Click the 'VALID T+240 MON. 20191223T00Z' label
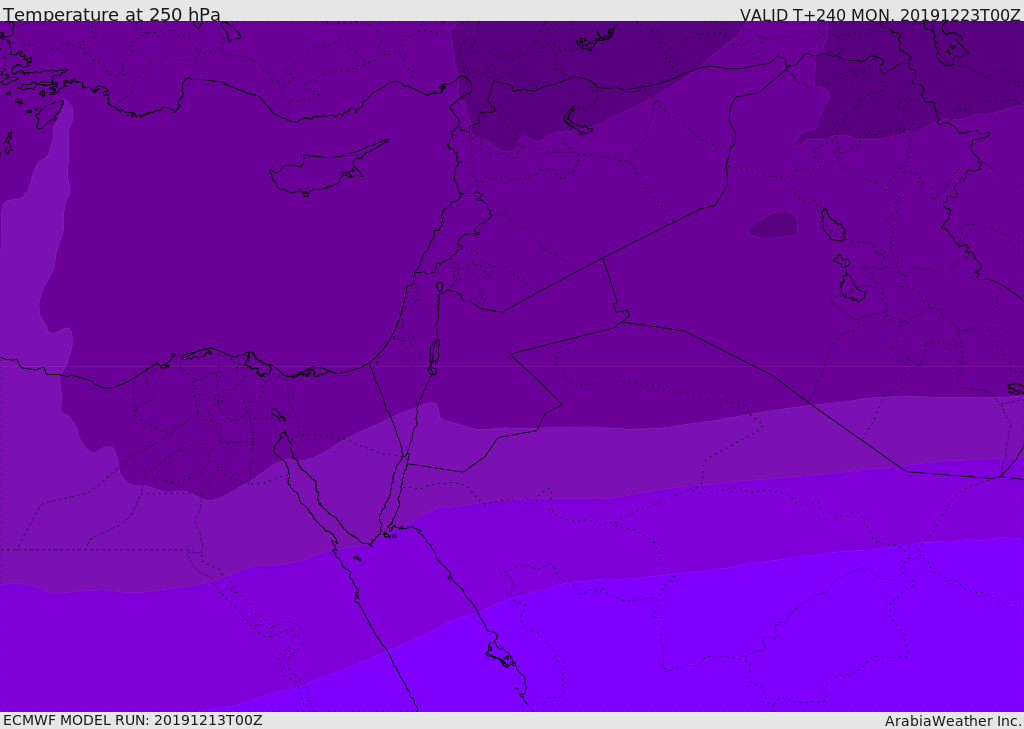The width and height of the screenshot is (1024, 729). pos(880,14)
